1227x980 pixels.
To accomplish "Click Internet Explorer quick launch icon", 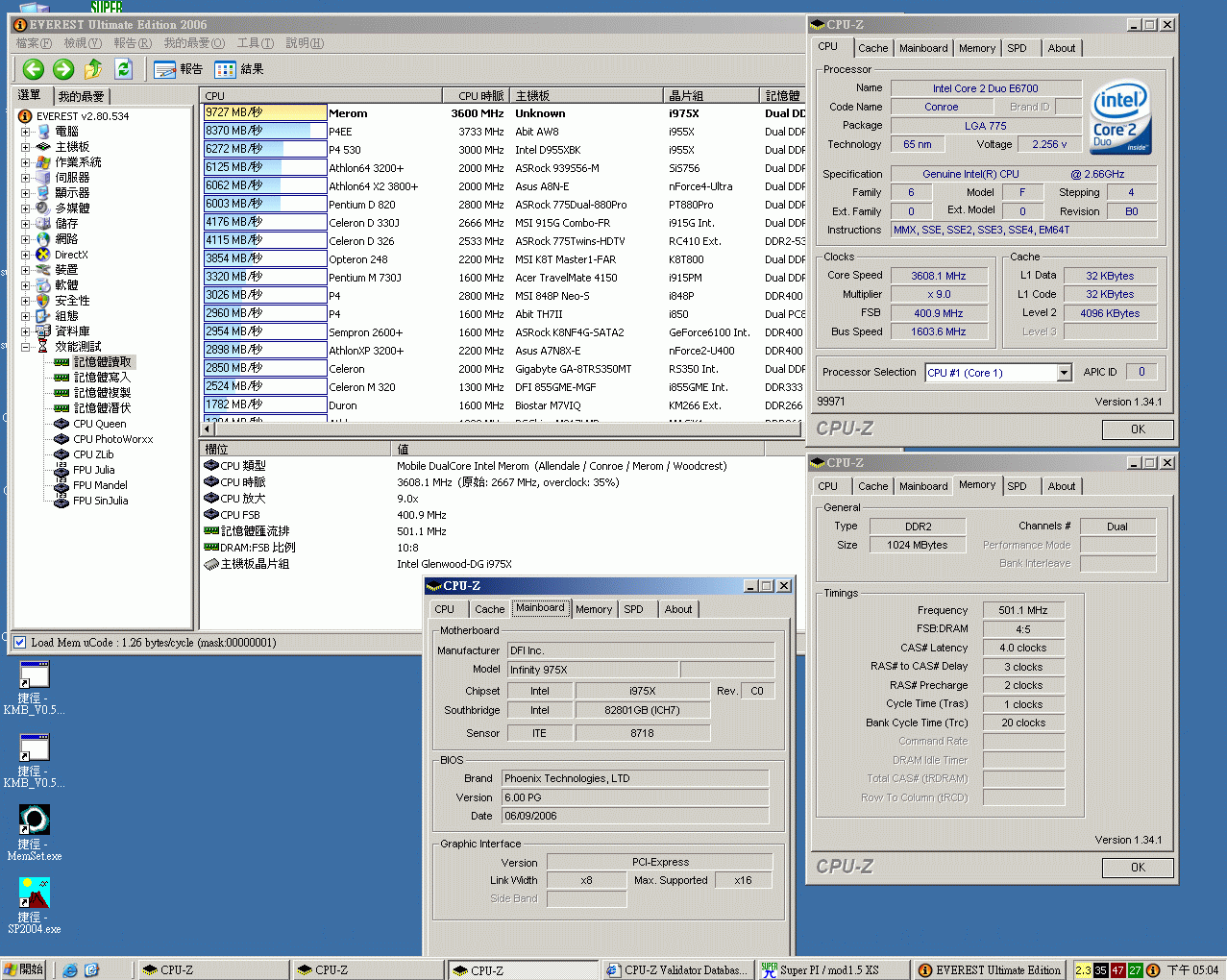I will 70,970.
